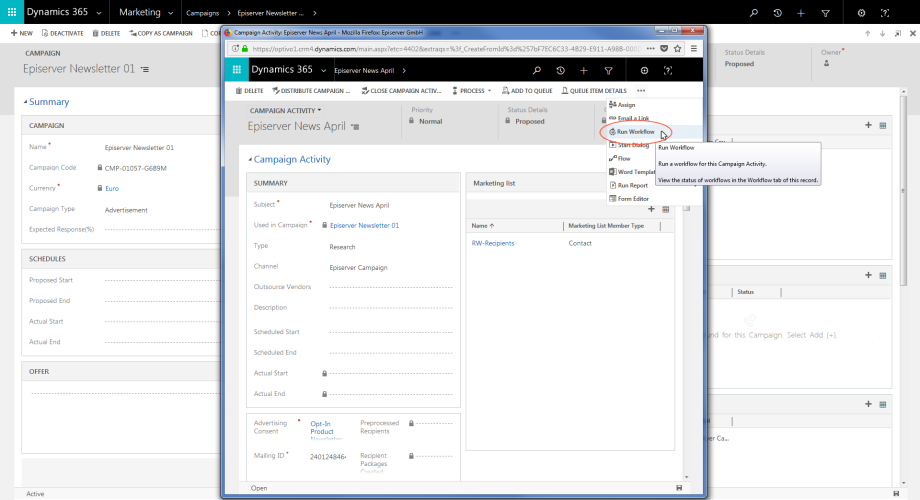Click Euro currency link in background
920x500 pixels.
(x=111, y=188)
